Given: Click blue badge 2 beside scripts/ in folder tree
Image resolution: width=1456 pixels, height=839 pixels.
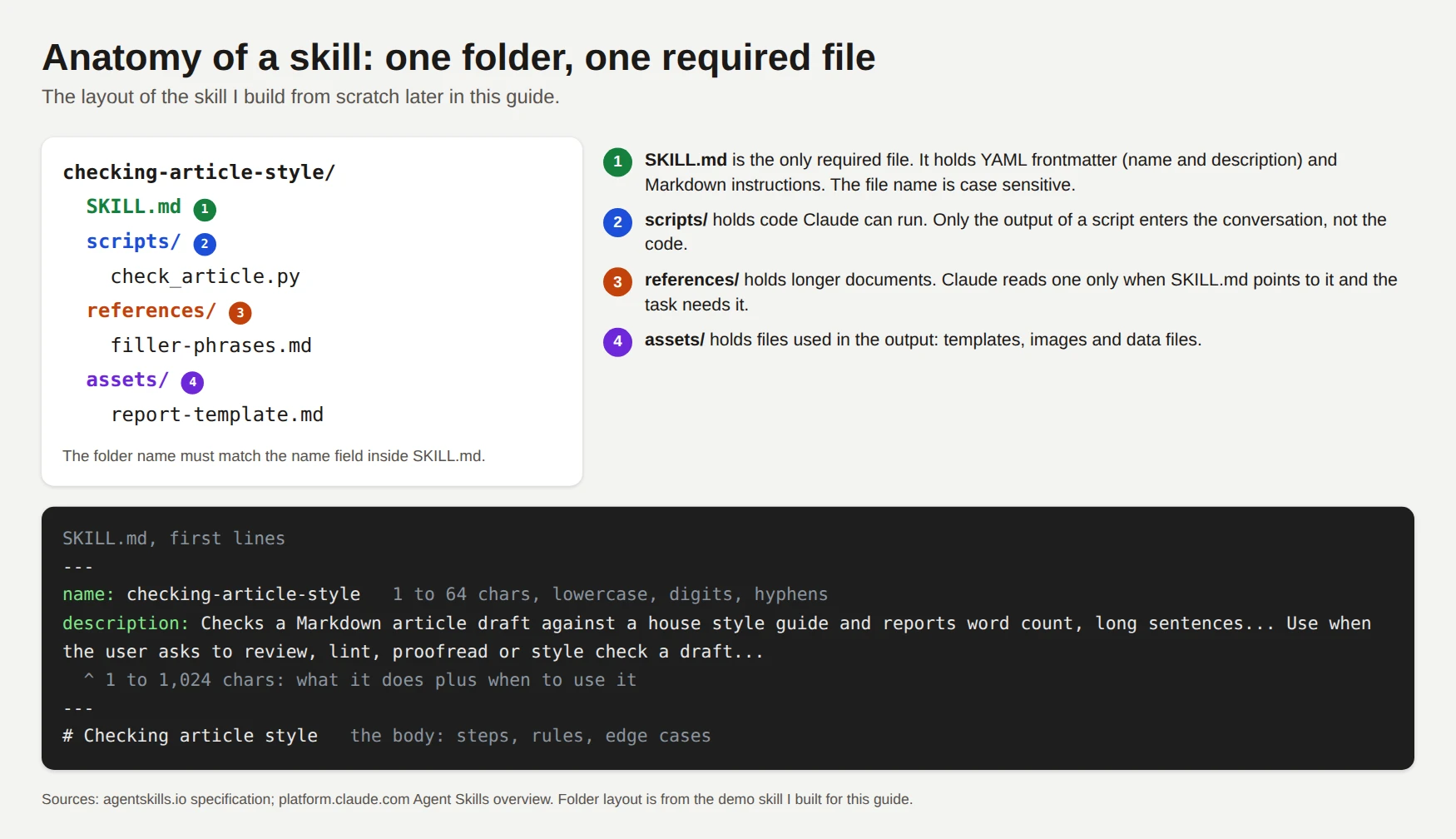Looking at the screenshot, I should (205, 244).
